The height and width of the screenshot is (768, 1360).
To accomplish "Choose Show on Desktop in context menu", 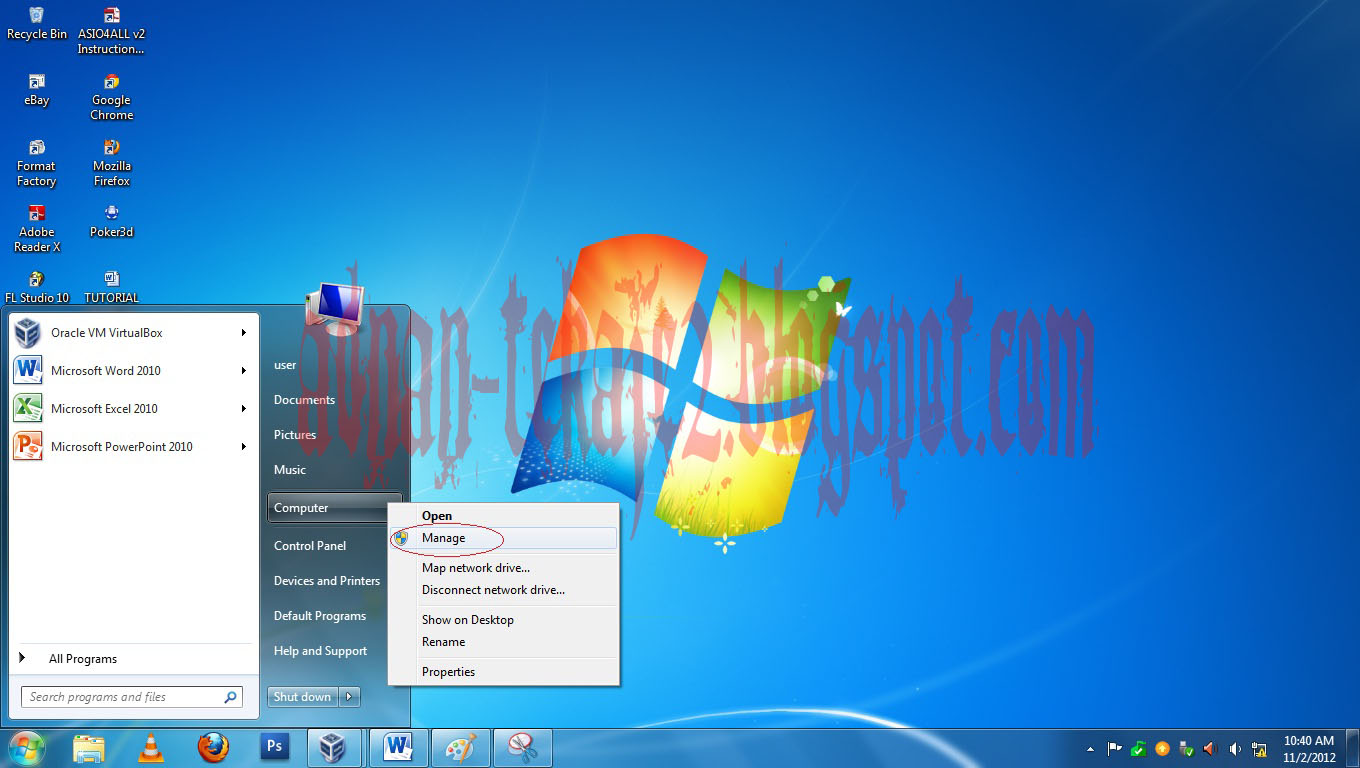I will click(x=504, y=620).
